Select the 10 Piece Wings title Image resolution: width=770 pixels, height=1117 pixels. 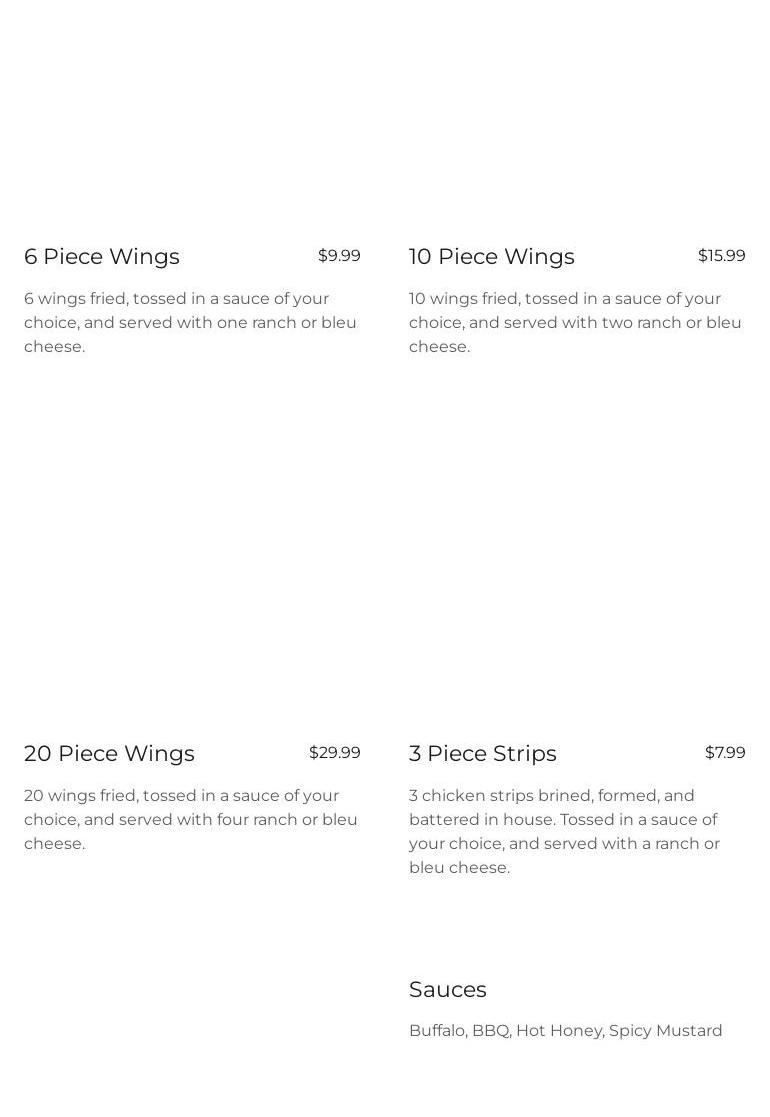(x=491, y=257)
